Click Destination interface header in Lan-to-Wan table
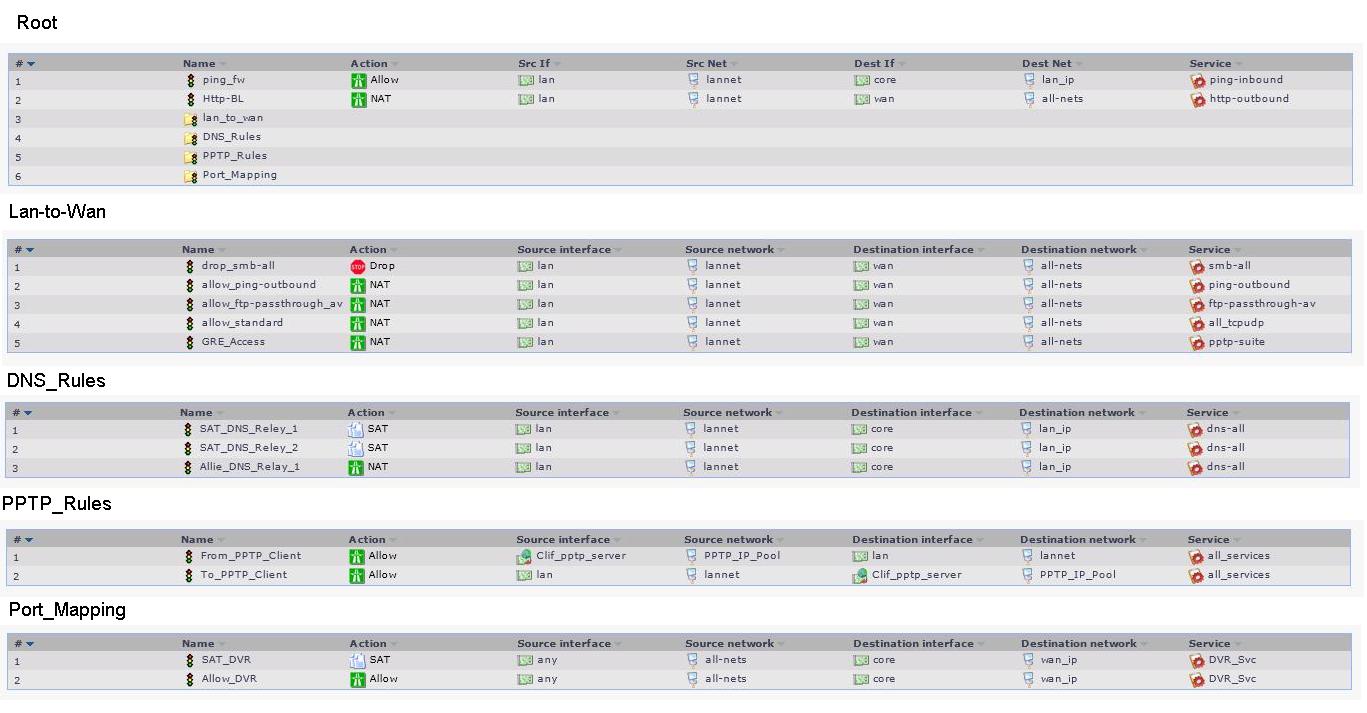 point(913,250)
